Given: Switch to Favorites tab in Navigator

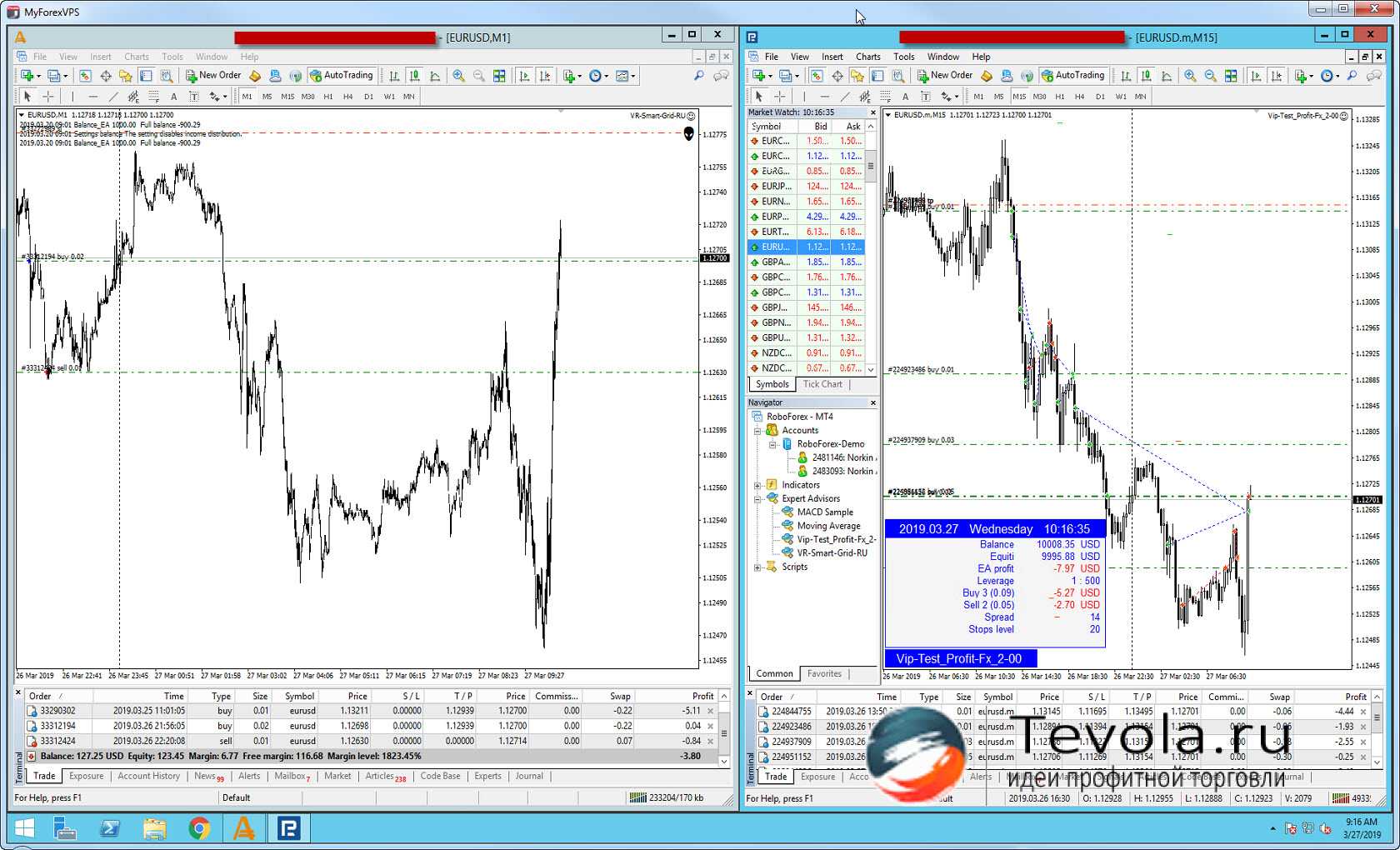Looking at the screenshot, I should click(824, 673).
